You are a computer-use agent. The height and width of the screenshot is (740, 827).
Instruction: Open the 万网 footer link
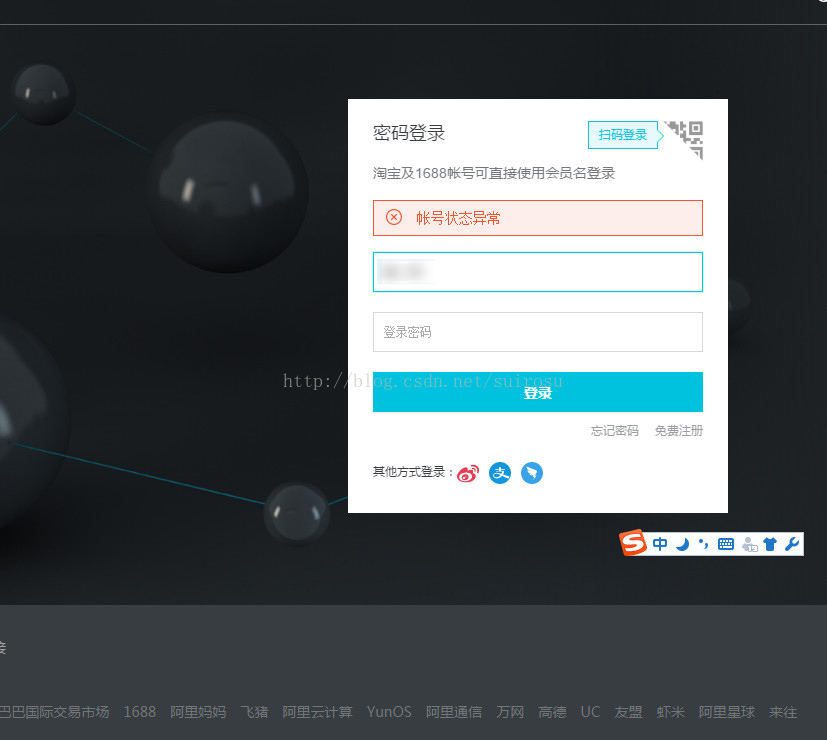pos(510,712)
